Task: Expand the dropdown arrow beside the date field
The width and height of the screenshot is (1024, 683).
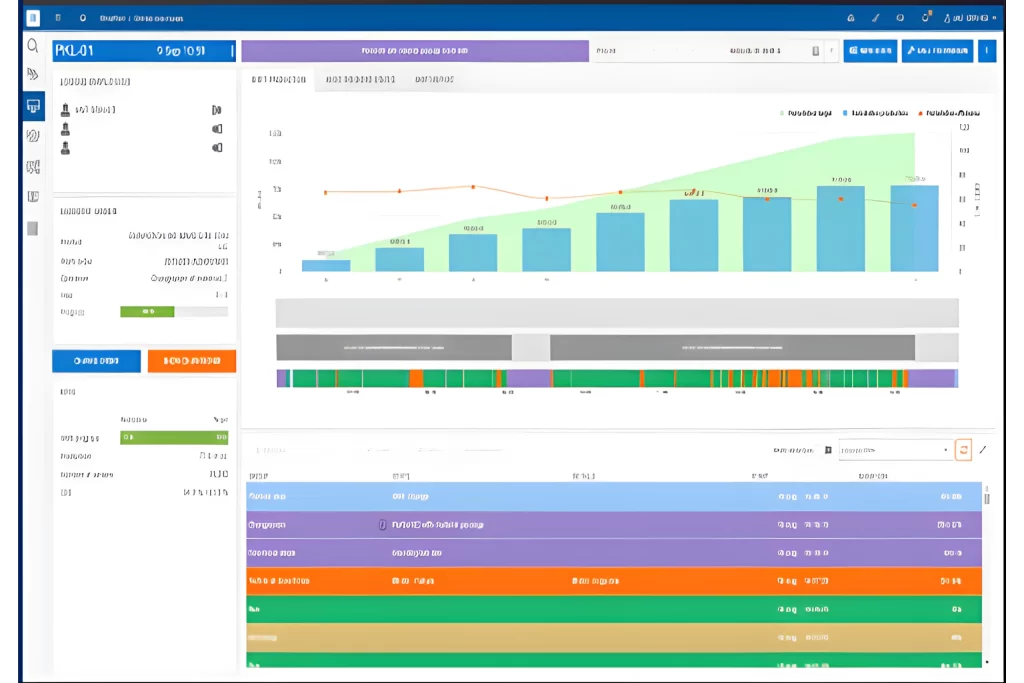Action: 831,51
